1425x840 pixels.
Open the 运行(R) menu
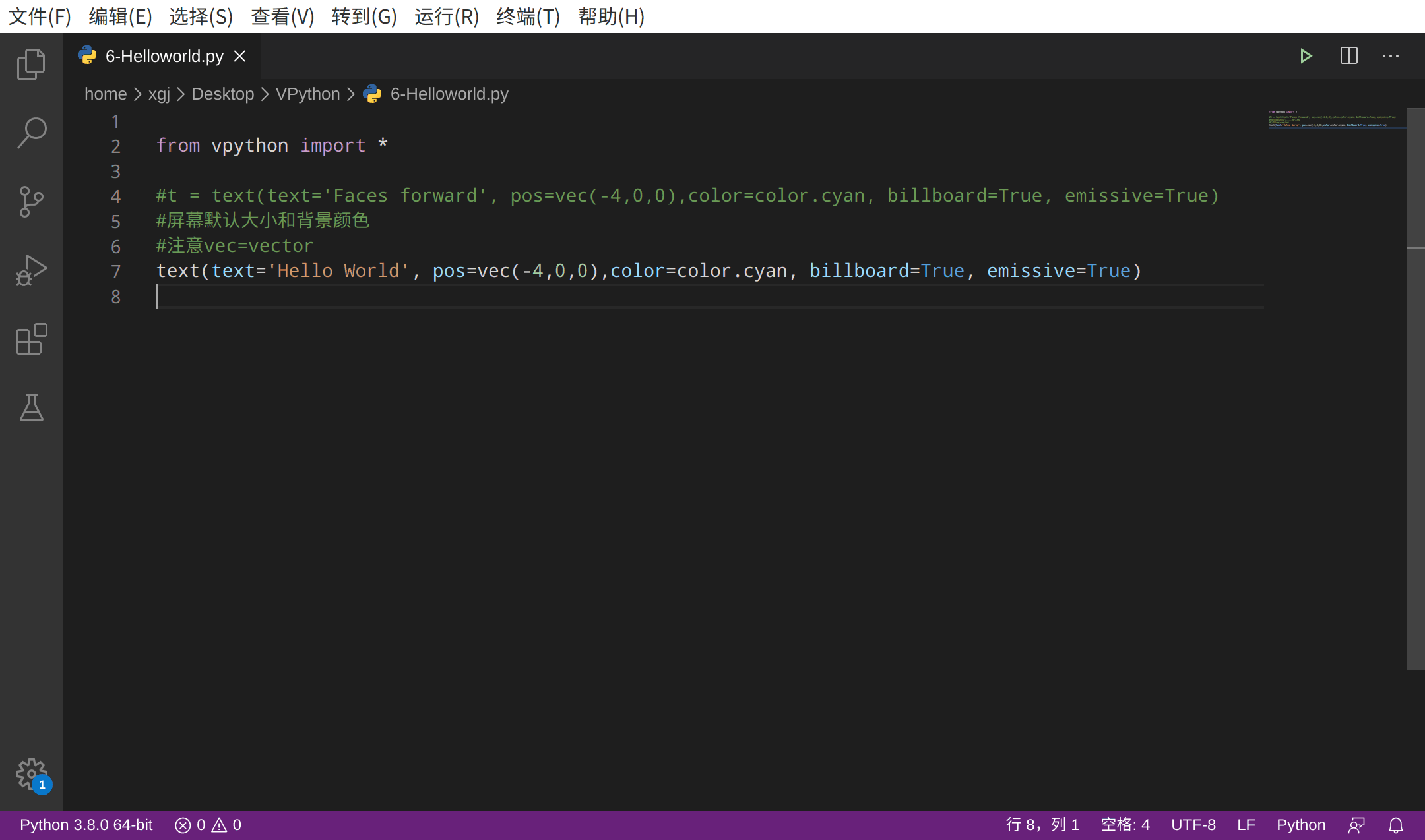click(446, 16)
